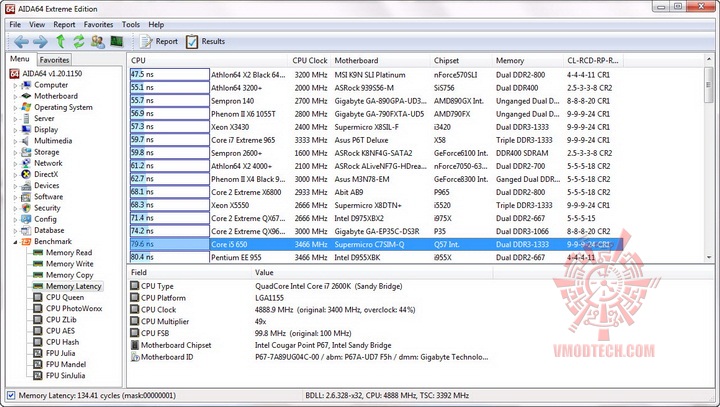Open the Help menu
720x407 pixels.
point(156,25)
